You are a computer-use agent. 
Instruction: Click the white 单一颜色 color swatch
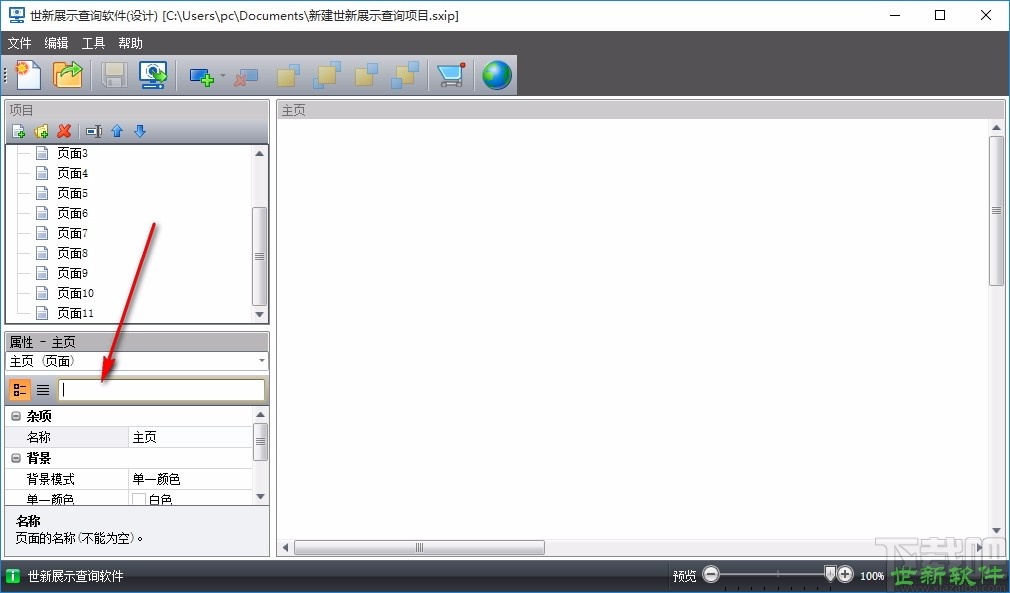[x=138, y=499]
